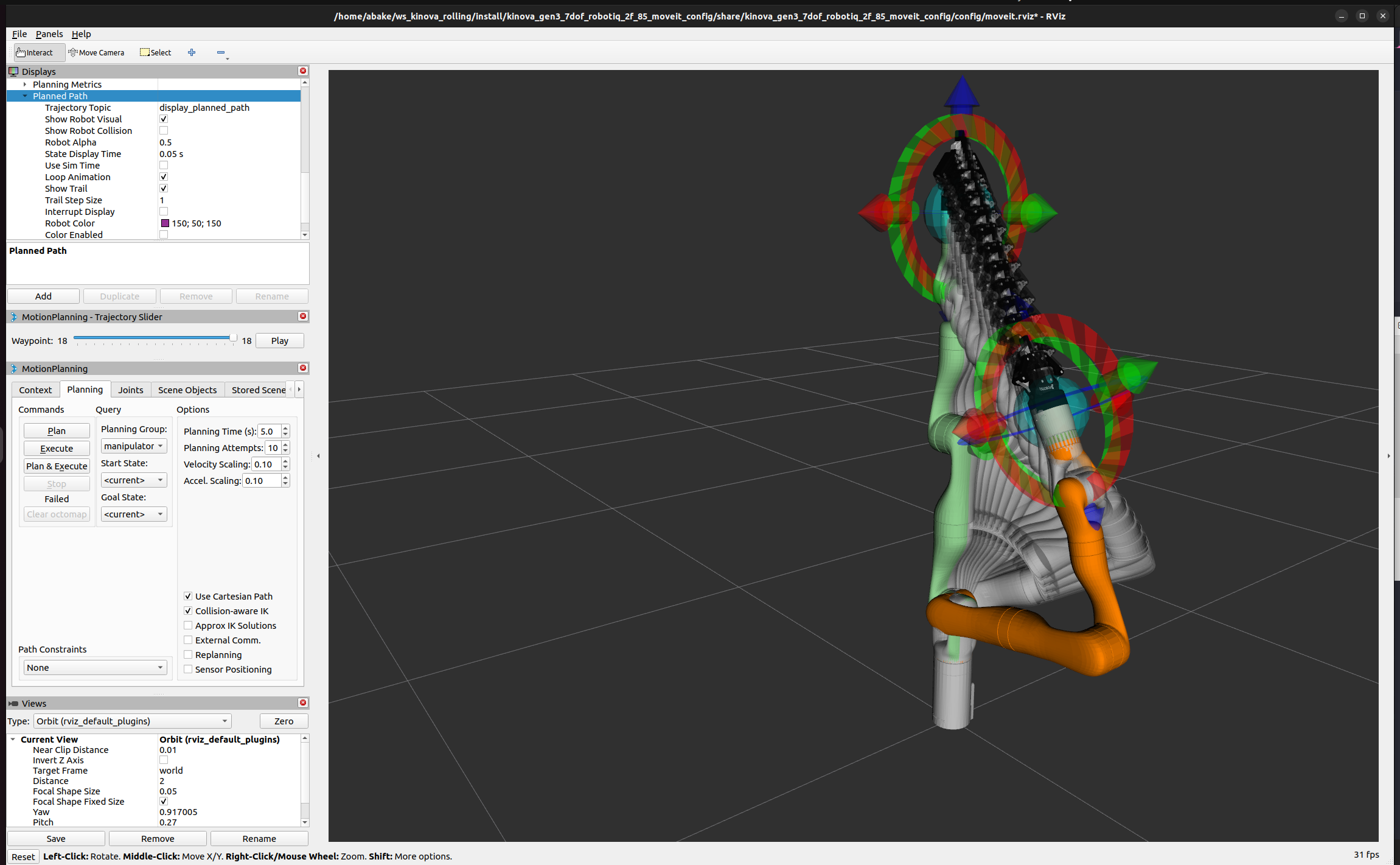The height and width of the screenshot is (865, 1400).
Task: Click the Displays panel monitor icon
Action: (x=13, y=72)
